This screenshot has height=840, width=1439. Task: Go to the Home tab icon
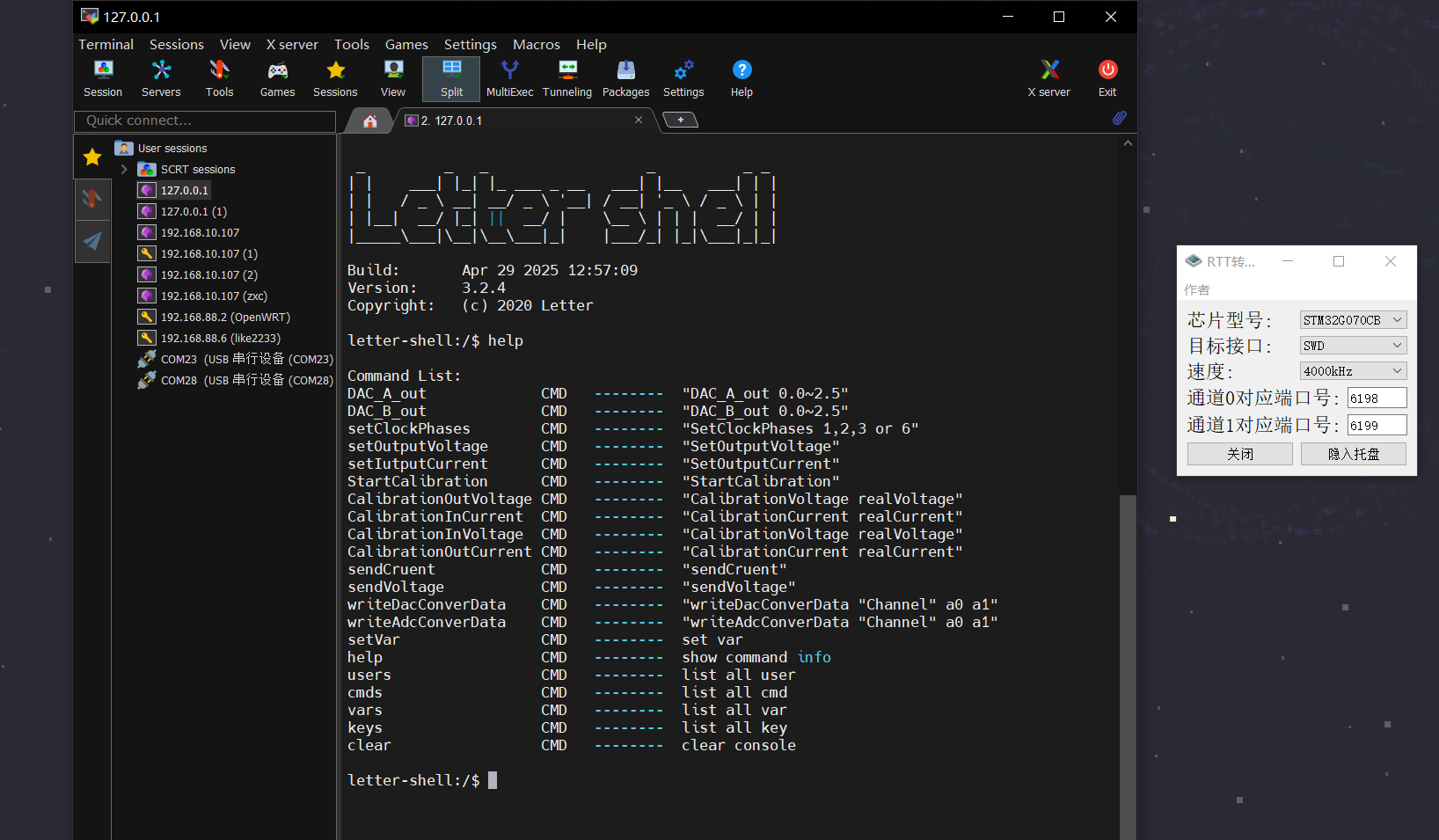tap(370, 121)
